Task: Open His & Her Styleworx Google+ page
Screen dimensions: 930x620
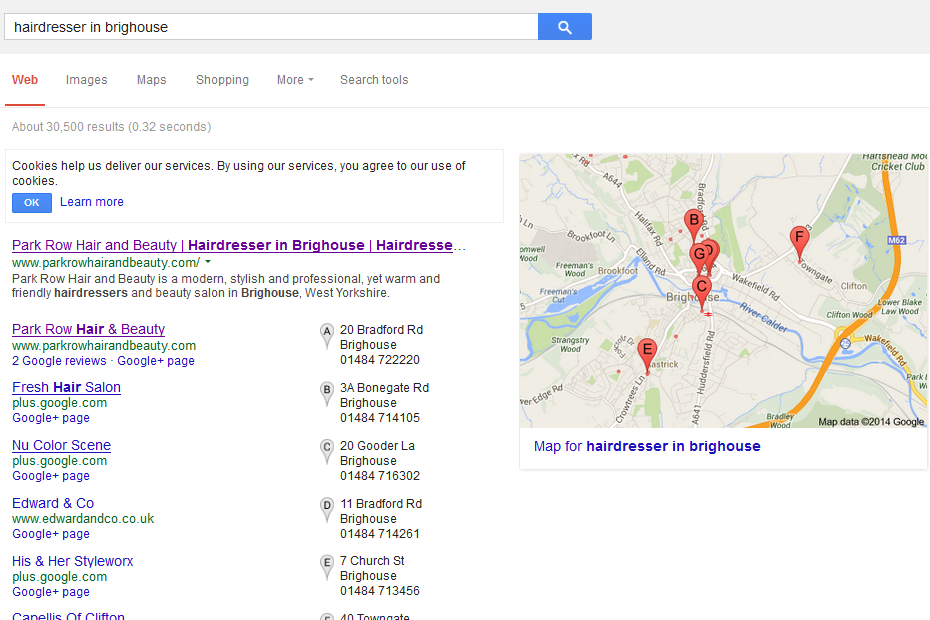Action: [x=51, y=592]
